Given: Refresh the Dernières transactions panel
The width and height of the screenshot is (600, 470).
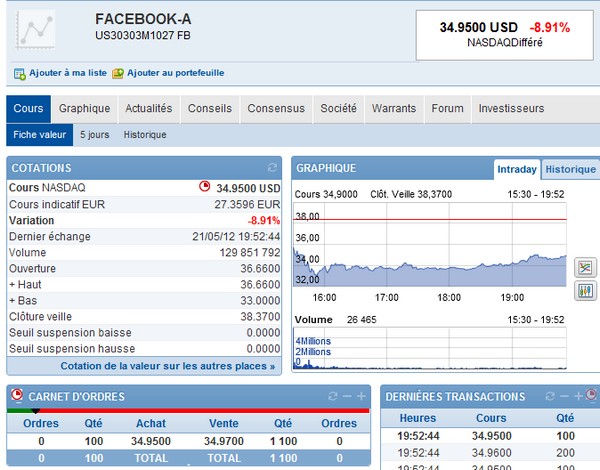Looking at the screenshot, I should click(550, 396).
